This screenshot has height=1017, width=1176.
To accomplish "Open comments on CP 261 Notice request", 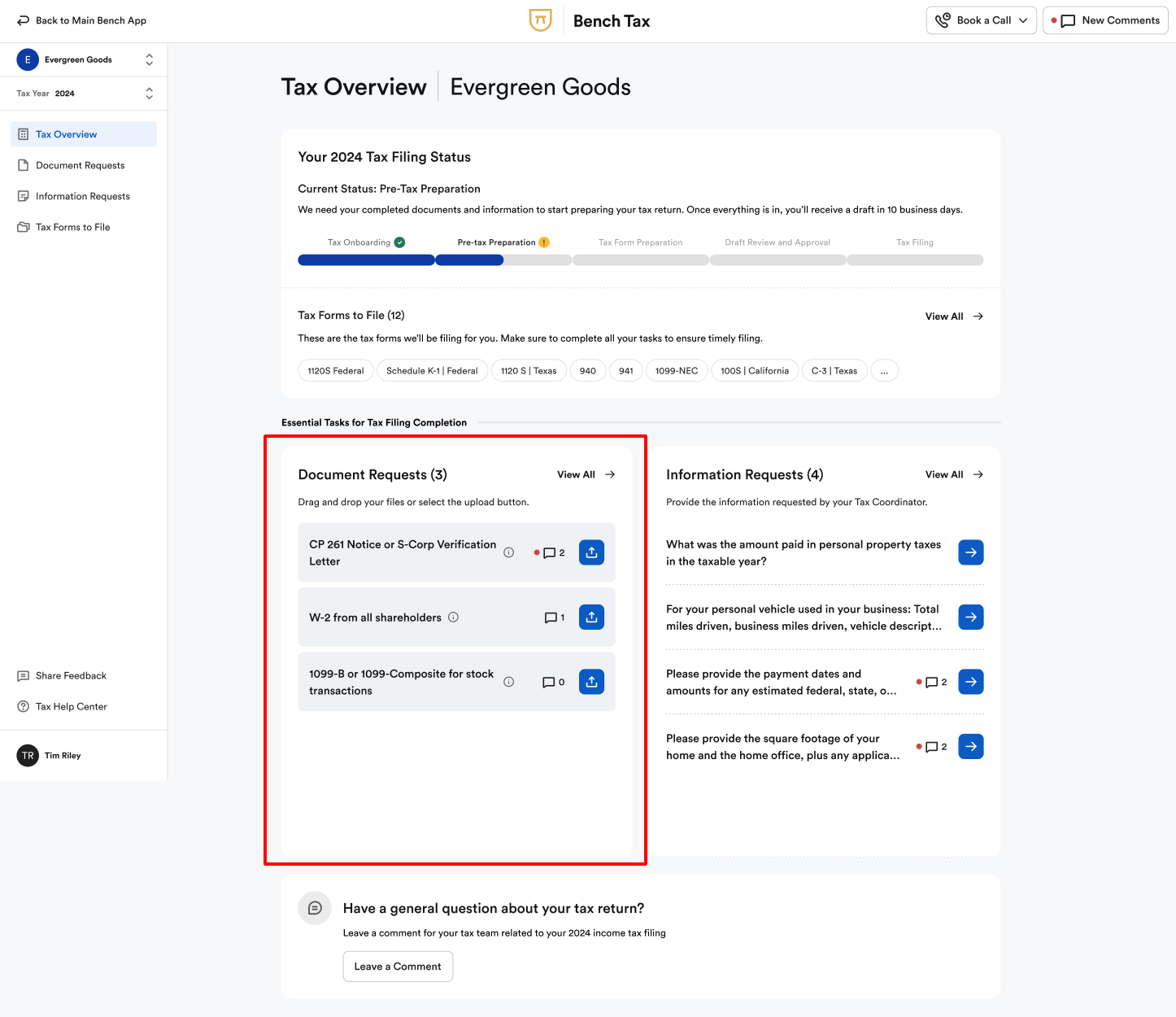I will [550, 552].
